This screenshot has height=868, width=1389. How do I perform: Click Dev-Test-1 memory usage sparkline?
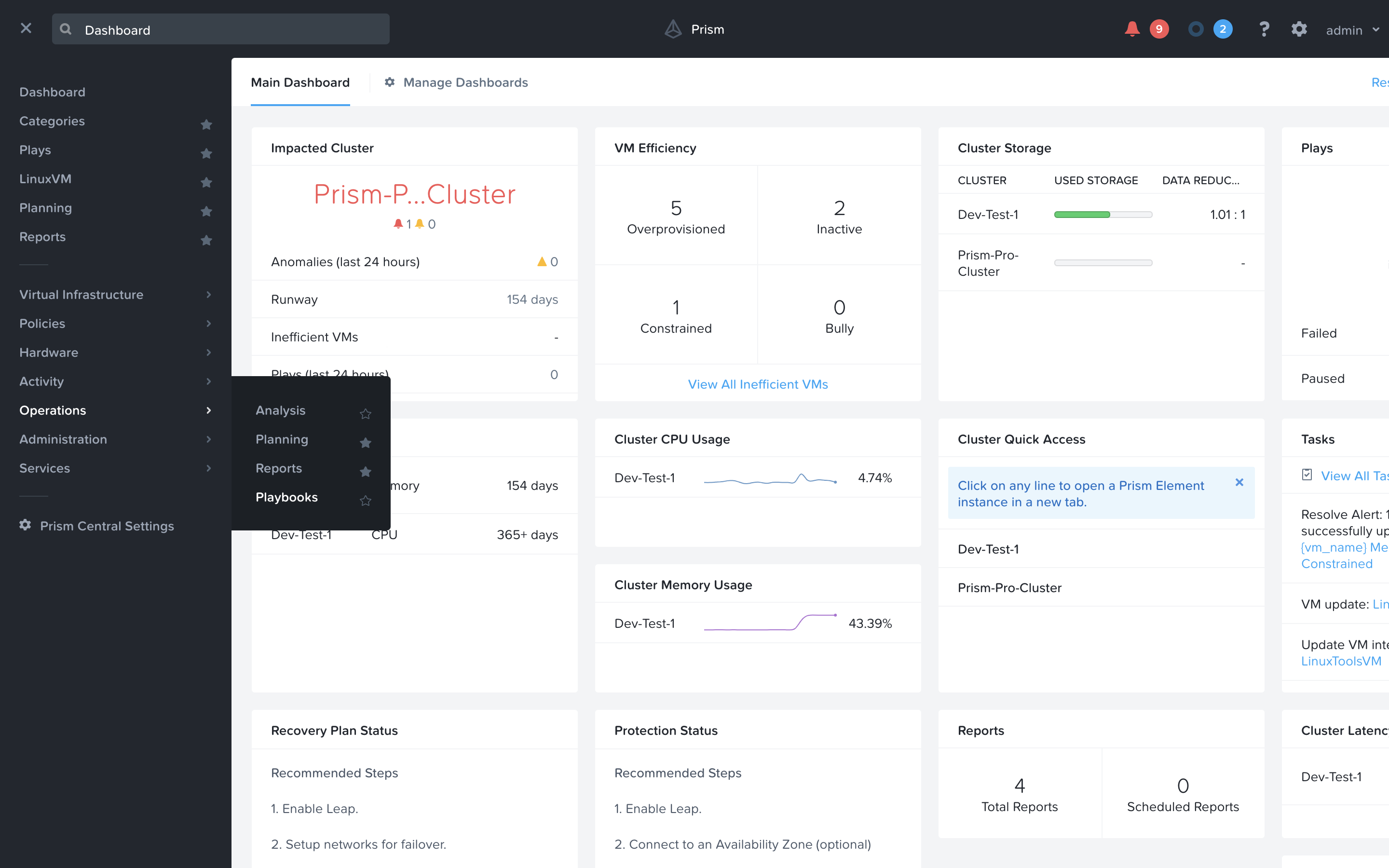[x=770, y=622]
